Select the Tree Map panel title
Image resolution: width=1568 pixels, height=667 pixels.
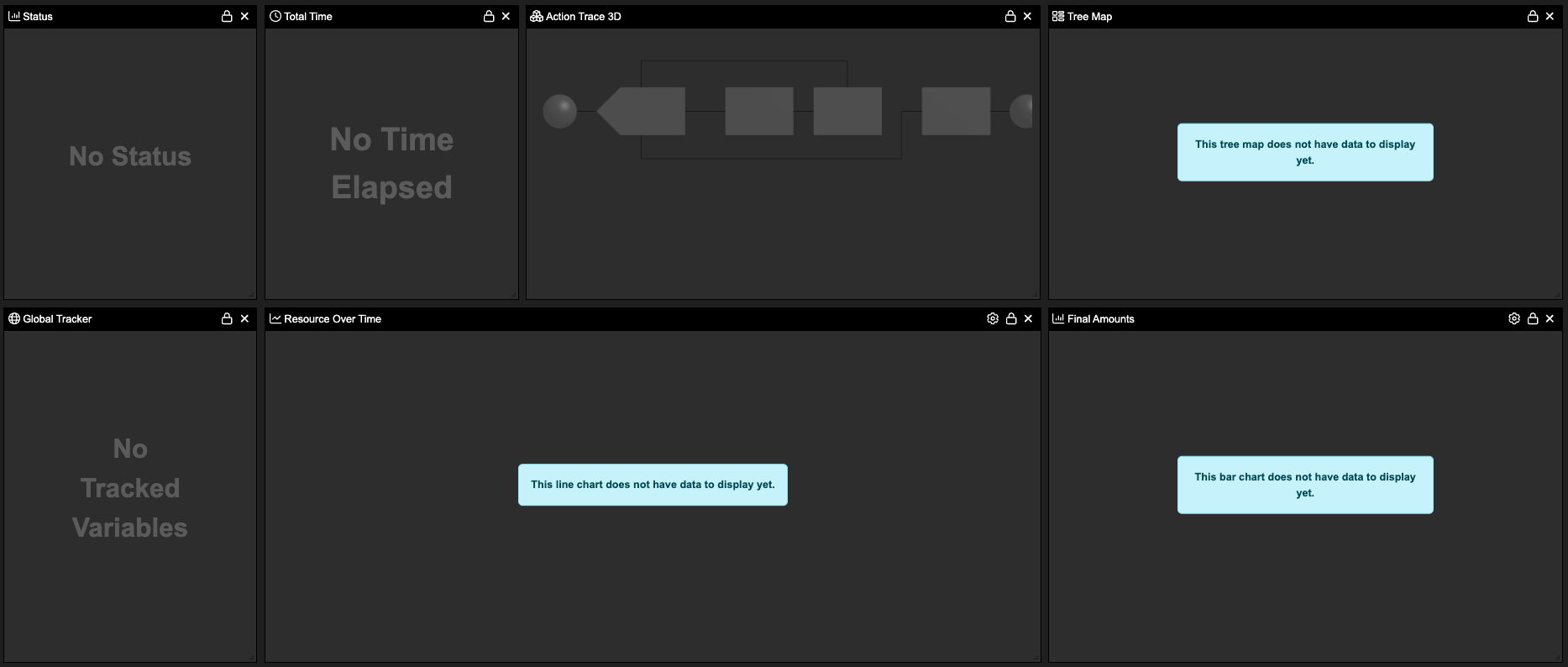[1089, 16]
